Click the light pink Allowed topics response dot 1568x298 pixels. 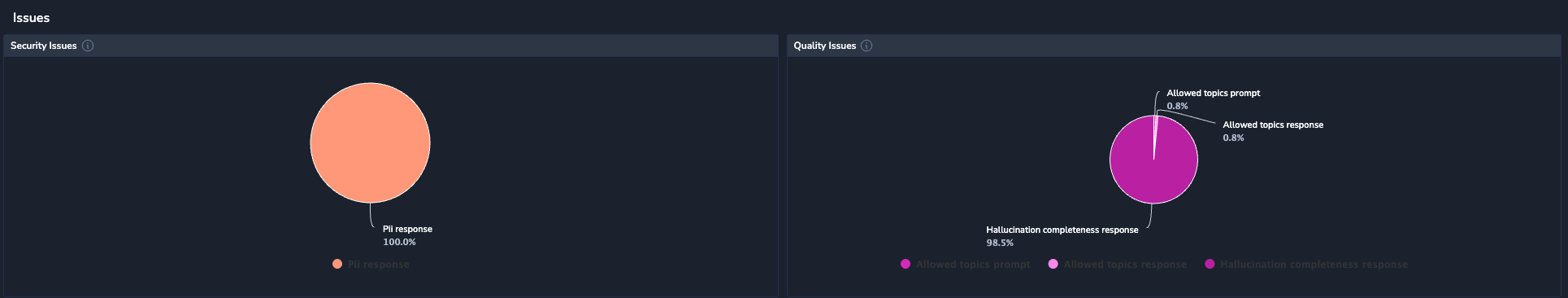click(x=1053, y=265)
